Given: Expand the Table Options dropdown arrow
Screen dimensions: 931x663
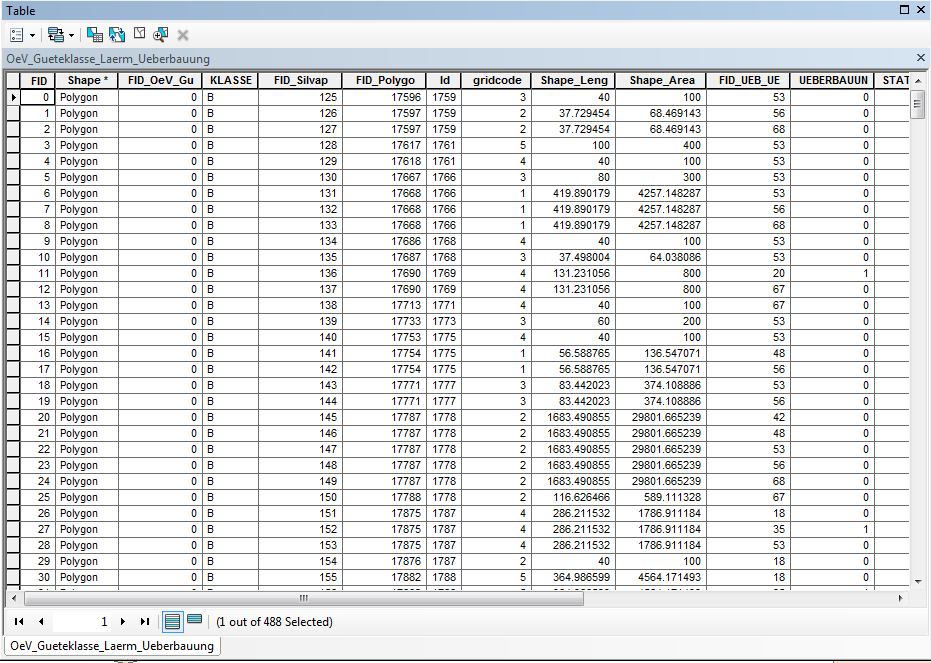Looking at the screenshot, I should [x=32, y=34].
